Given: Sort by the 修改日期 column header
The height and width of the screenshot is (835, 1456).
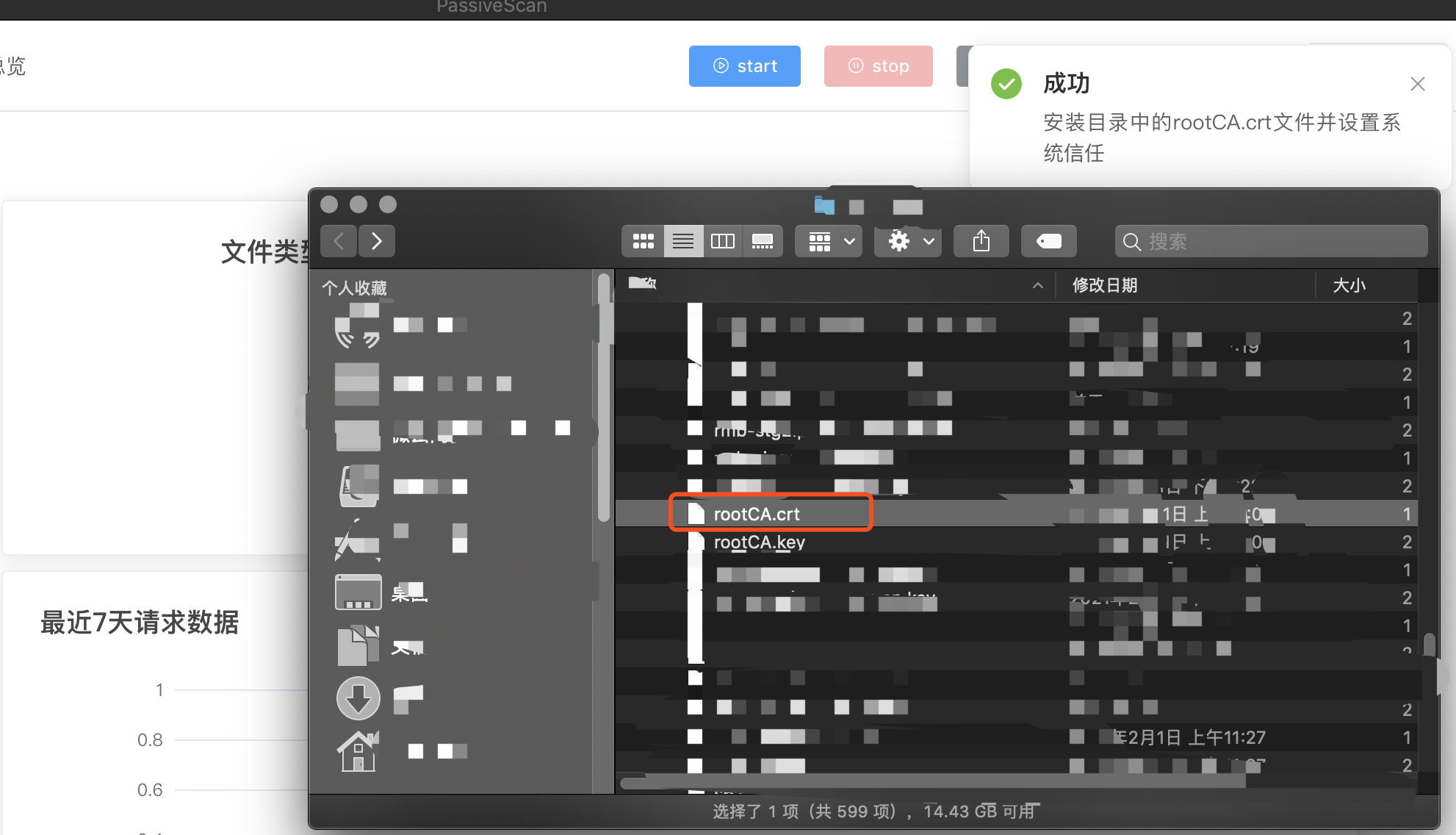Looking at the screenshot, I should [x=1104, y=285].
